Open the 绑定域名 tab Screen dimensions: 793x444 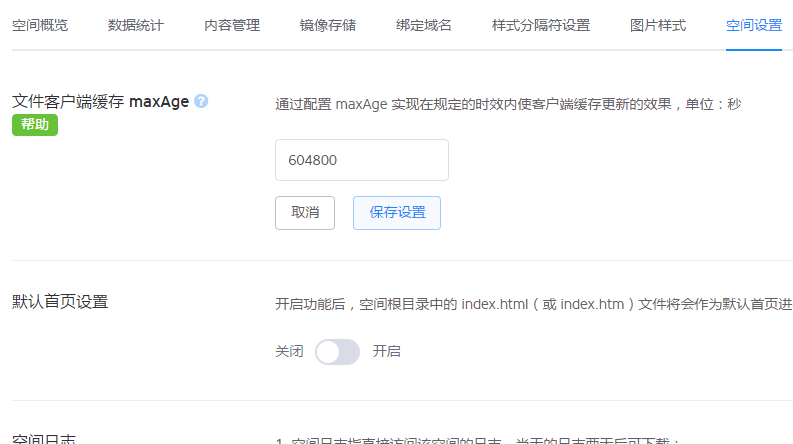(x=424, y=25)
